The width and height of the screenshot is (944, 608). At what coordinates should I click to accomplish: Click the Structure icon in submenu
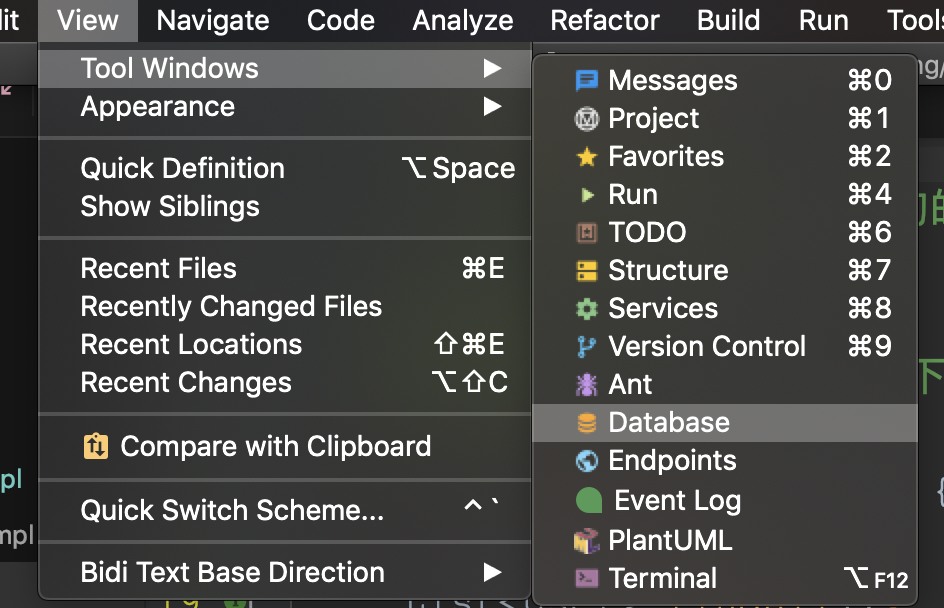click(x=586, y=271)
